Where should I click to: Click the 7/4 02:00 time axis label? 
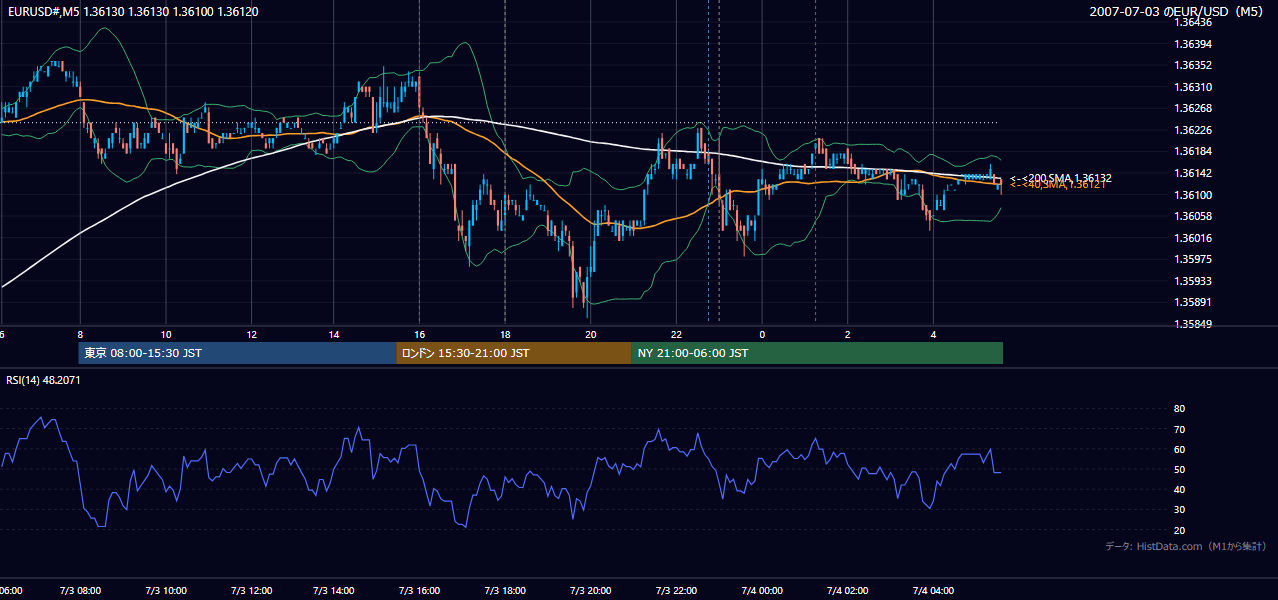tap(848, 591)
